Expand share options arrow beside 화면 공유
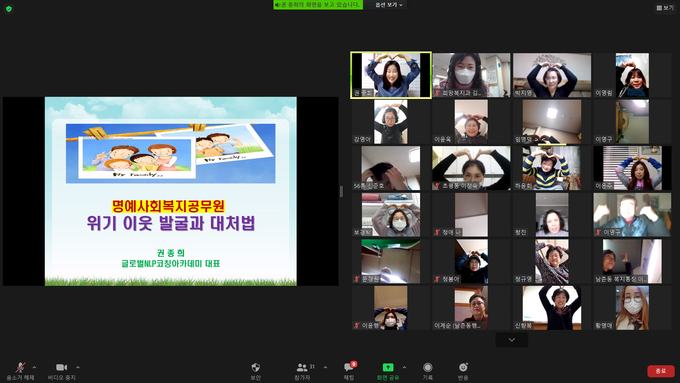680x383 pixels. coord(404,367)
